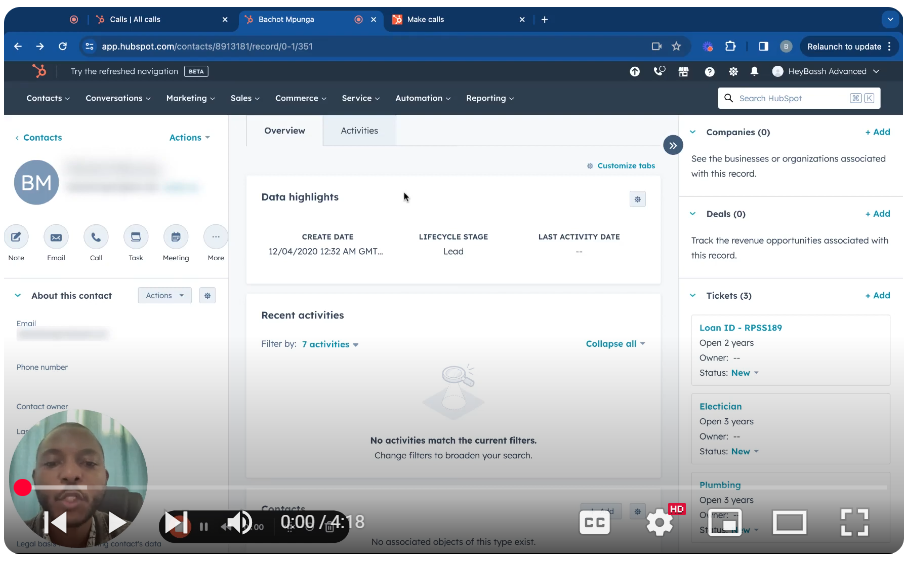Open the Commerce navigation menu
The width and height of the screenshot is (916, 568).
(301, 98)
